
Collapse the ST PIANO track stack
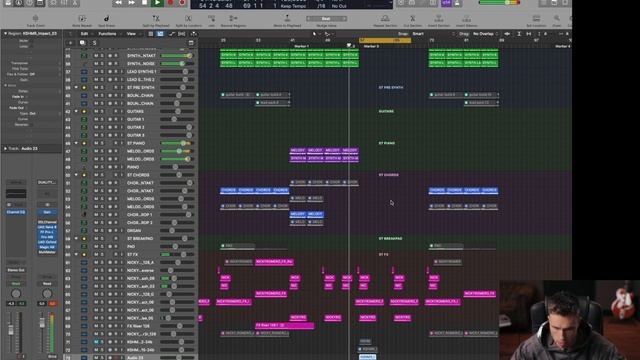coord(76,143)
